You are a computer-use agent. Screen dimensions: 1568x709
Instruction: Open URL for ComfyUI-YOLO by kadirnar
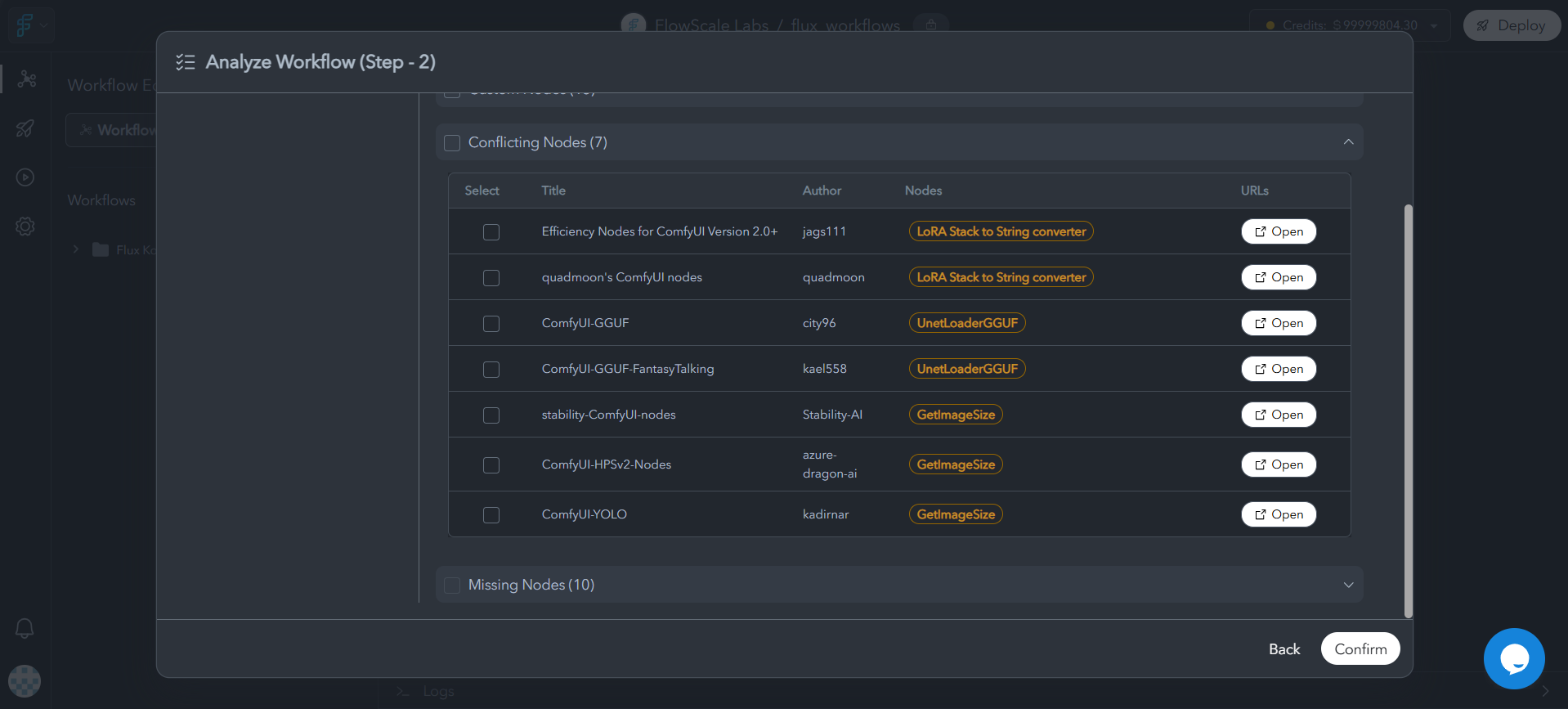[x=1279, y=514]
